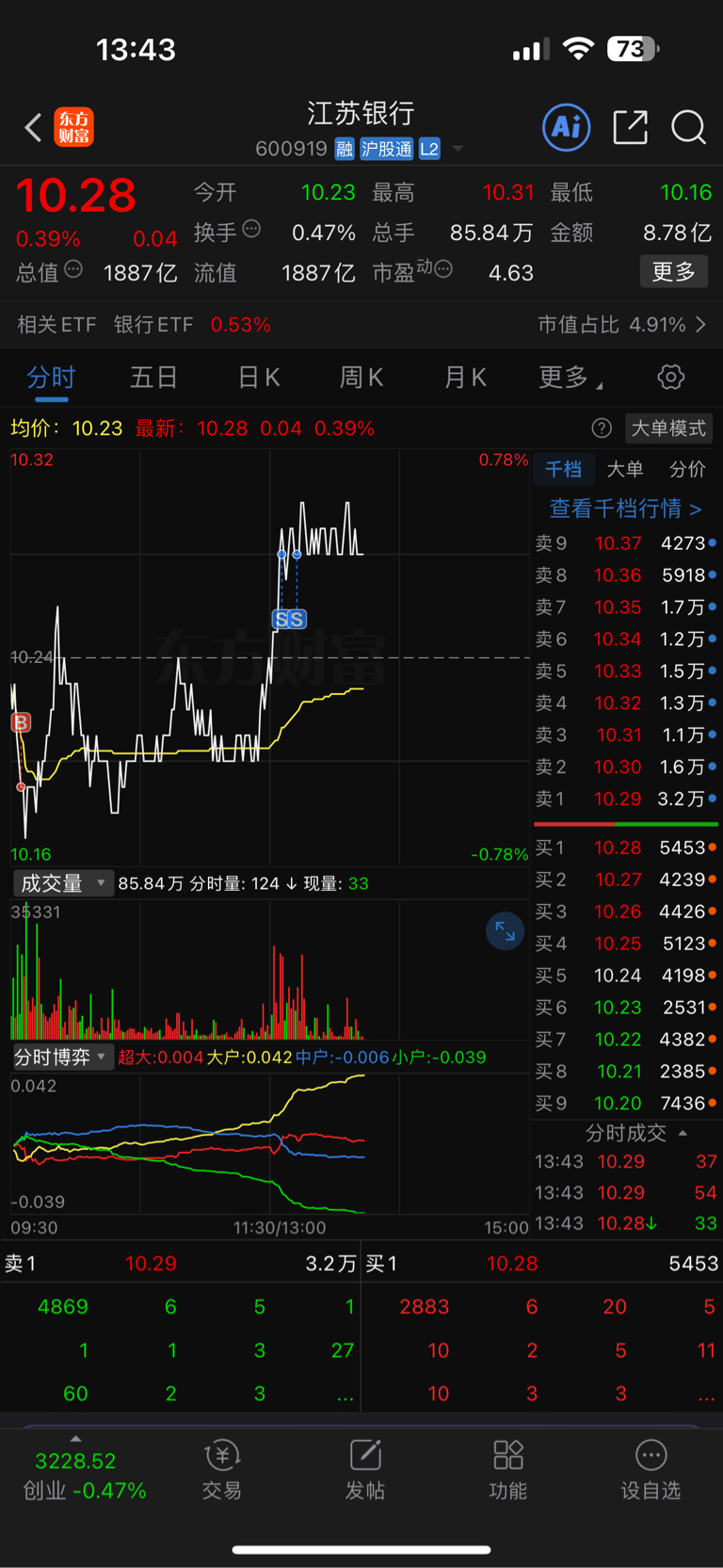Tap the question mark help icon
This screenshot has height=1568, width=723.
tap(602, 428)
